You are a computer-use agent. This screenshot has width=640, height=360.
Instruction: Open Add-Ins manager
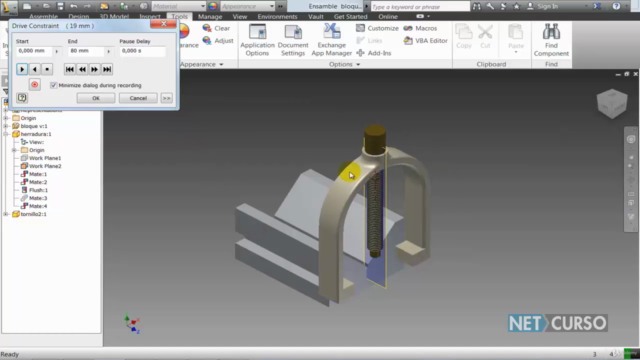click(373, 53)
